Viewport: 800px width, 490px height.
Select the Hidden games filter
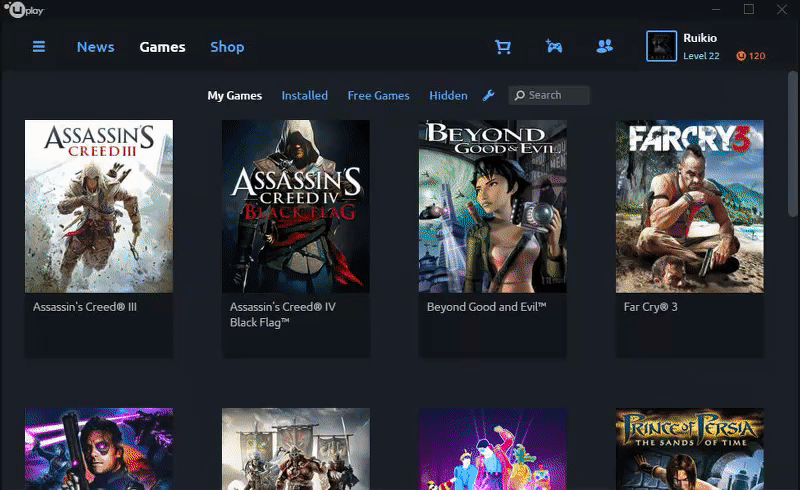[448, 95]
